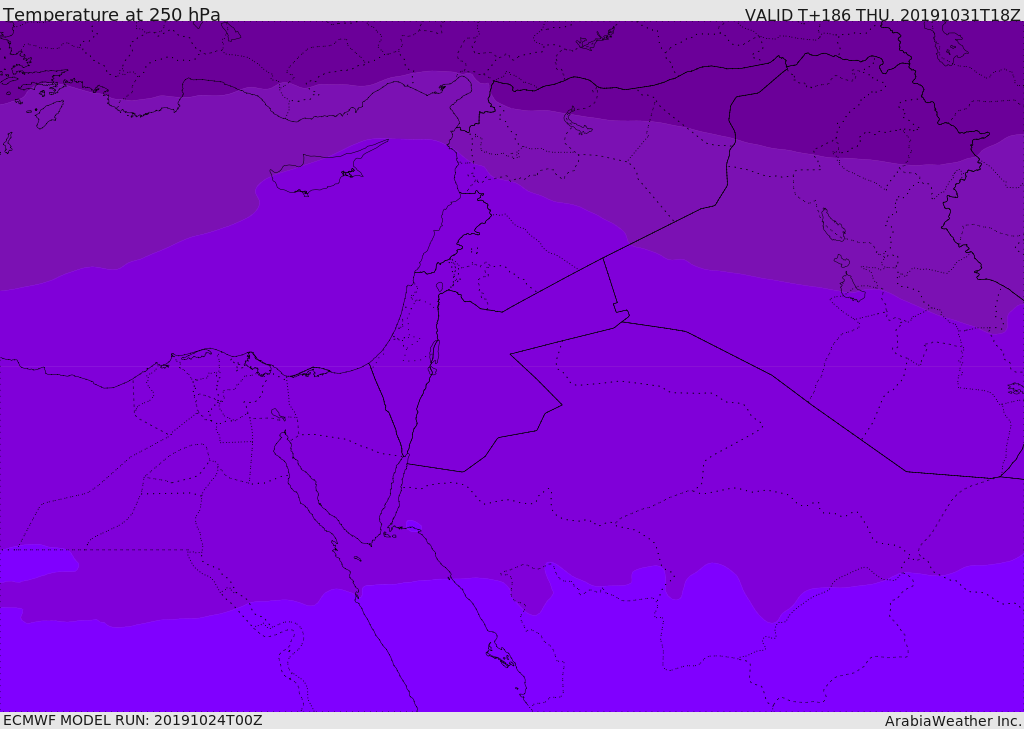This screenshot has height=729, width=1024.
Task: Click the "ArabiaWeather Inc." credit text
Action: click(x=952, y=721)
